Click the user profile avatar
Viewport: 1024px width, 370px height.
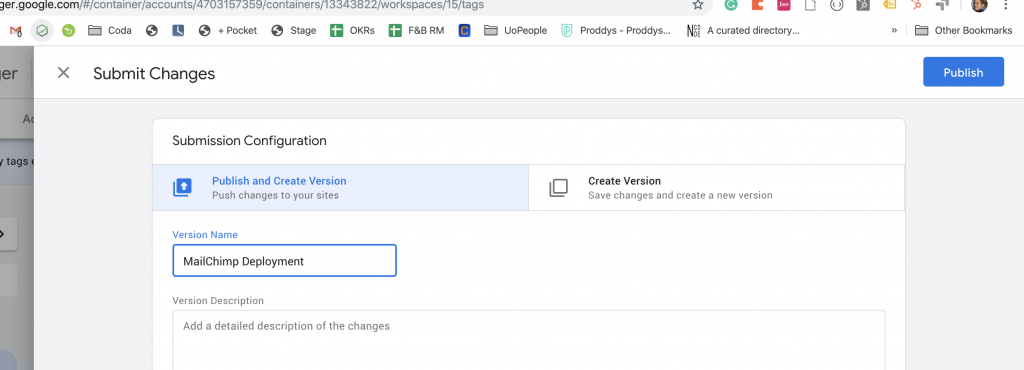click(x=979, y=5)
